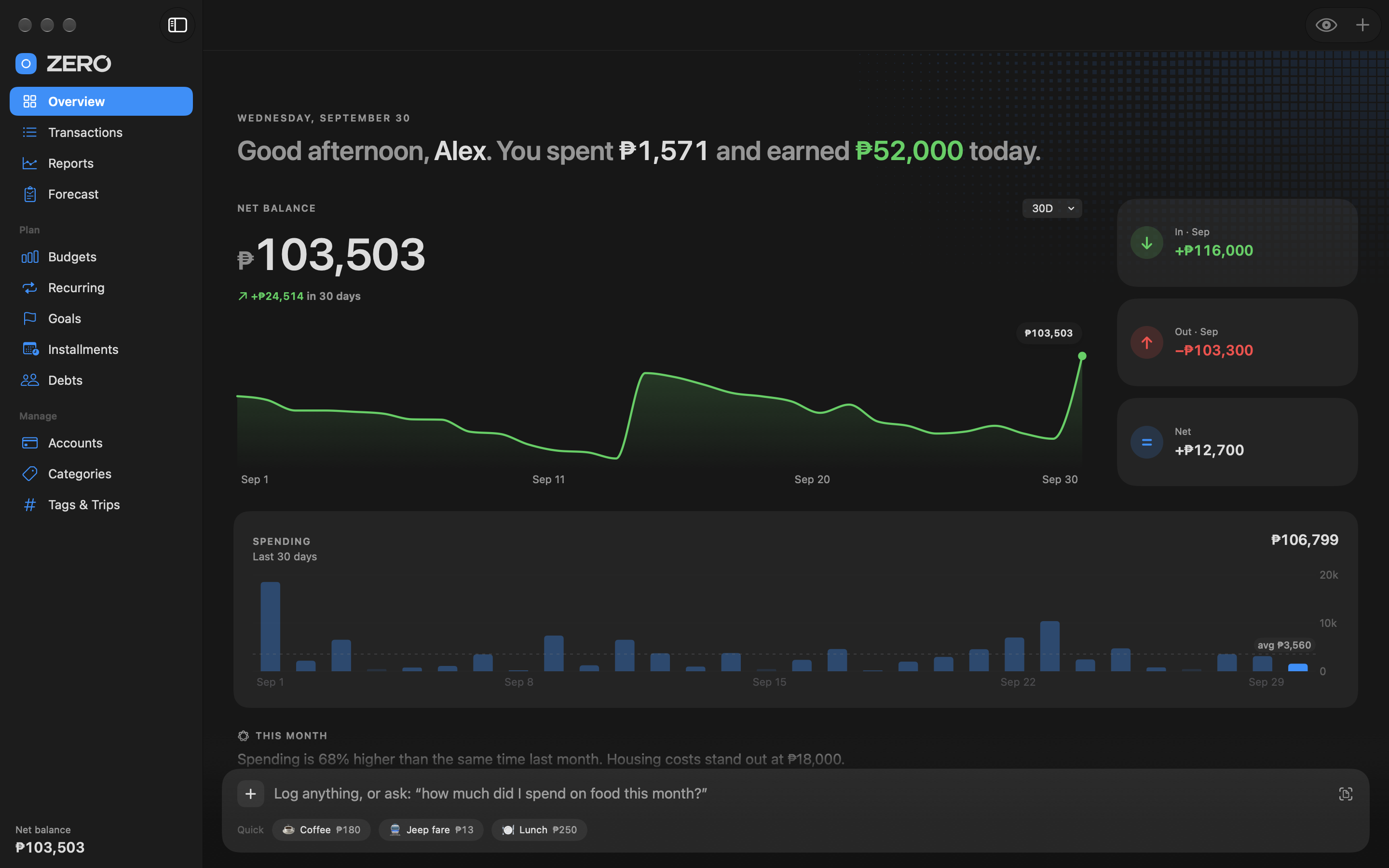This screenshot has width=1389, height=868.
Task: Select the end point on net balance chart
Action: pyautogui.click(x=1082, y=356)
